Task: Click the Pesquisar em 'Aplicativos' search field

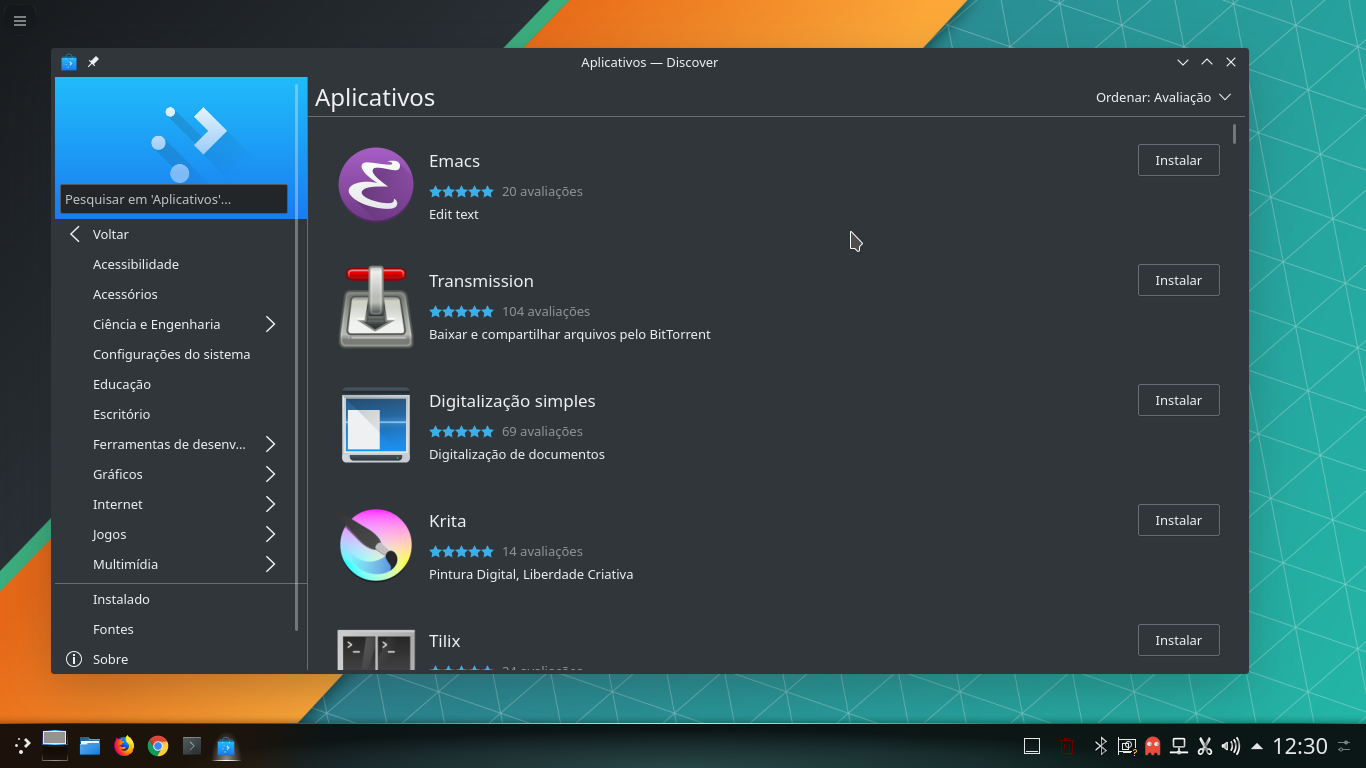Action: (x=174, y=199)
